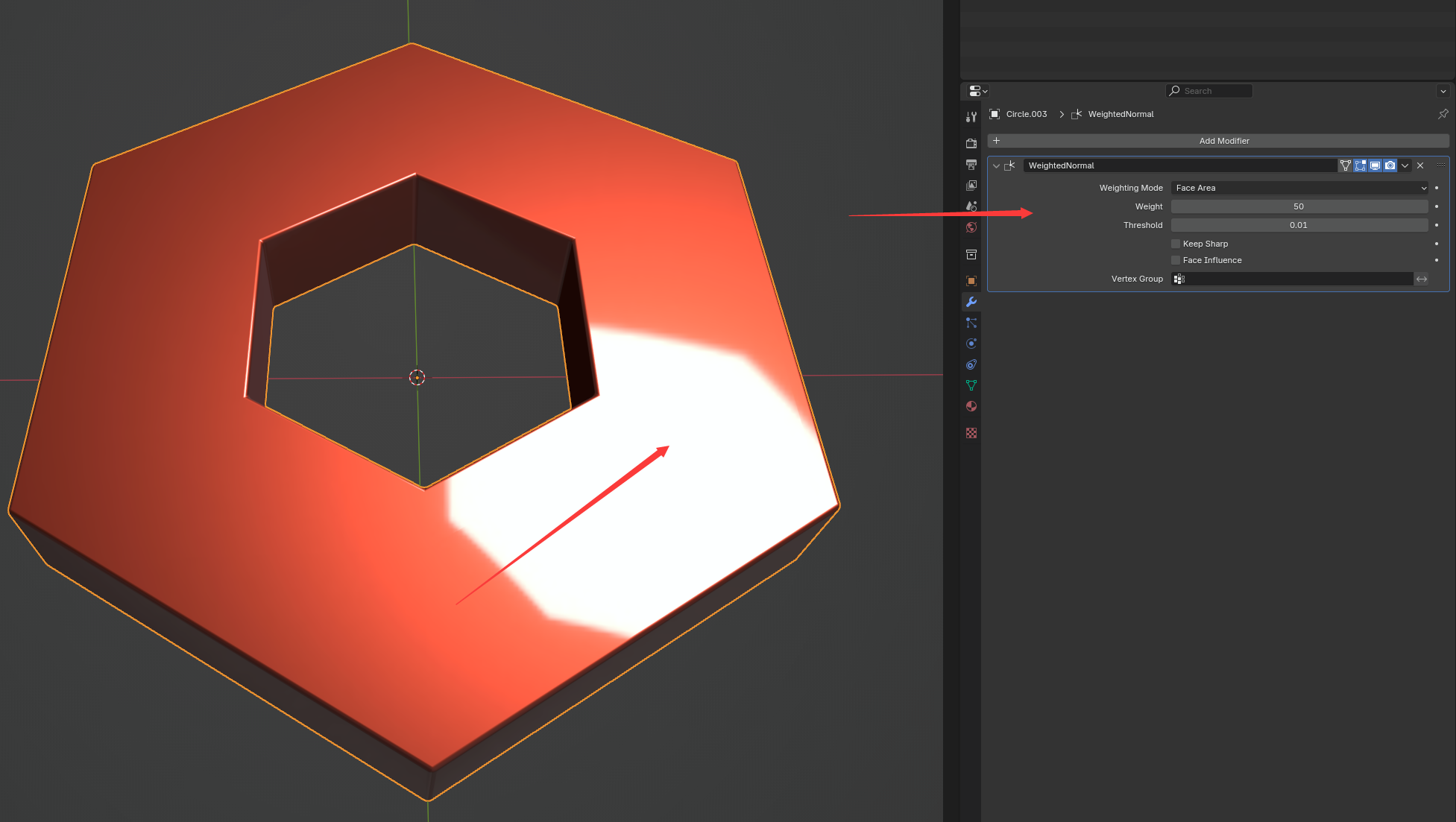
Task: Toggle modifier show in viewport
Action: click(x=1375, y=165)
